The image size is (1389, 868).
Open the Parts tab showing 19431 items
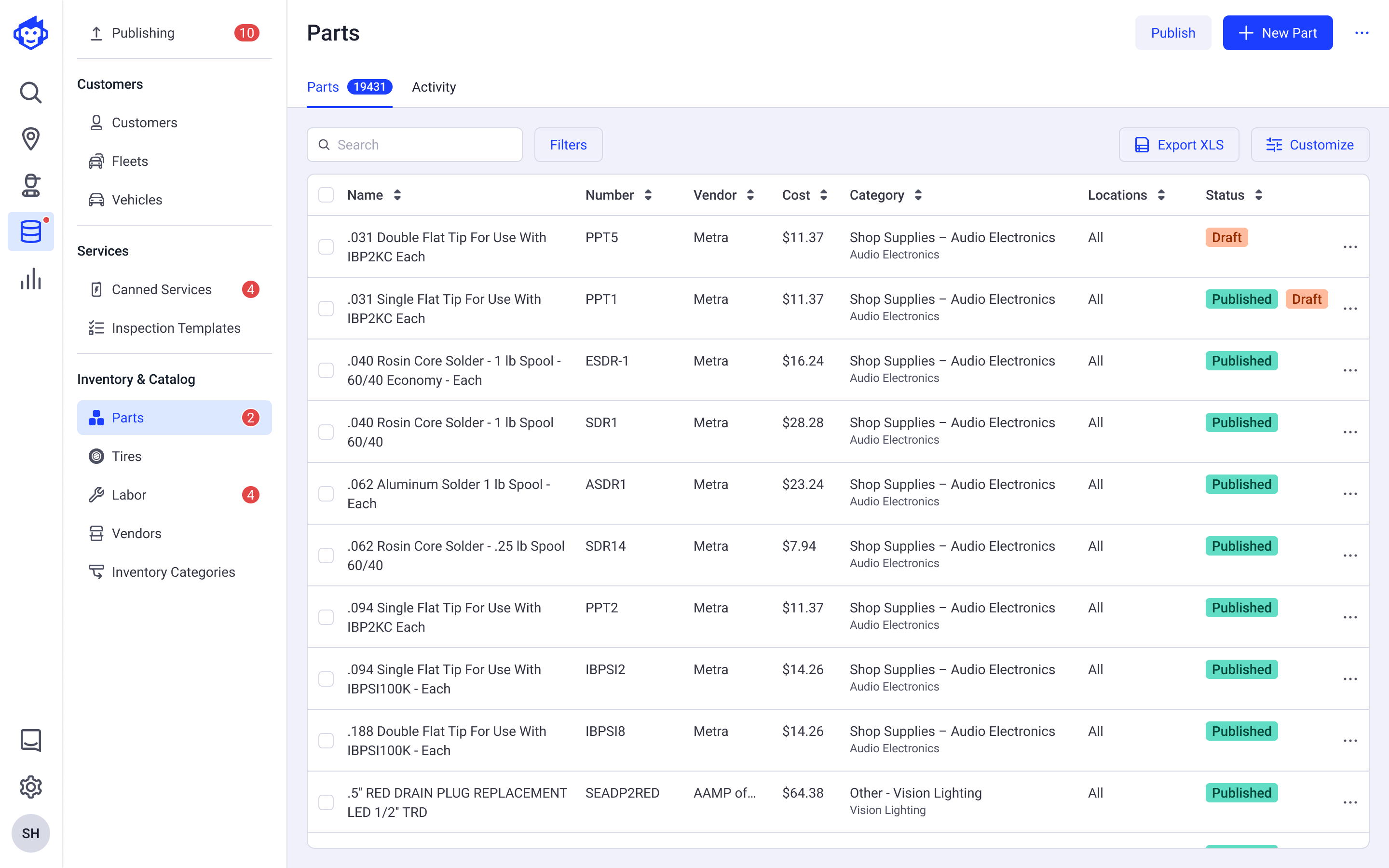(x=323, y=87)
